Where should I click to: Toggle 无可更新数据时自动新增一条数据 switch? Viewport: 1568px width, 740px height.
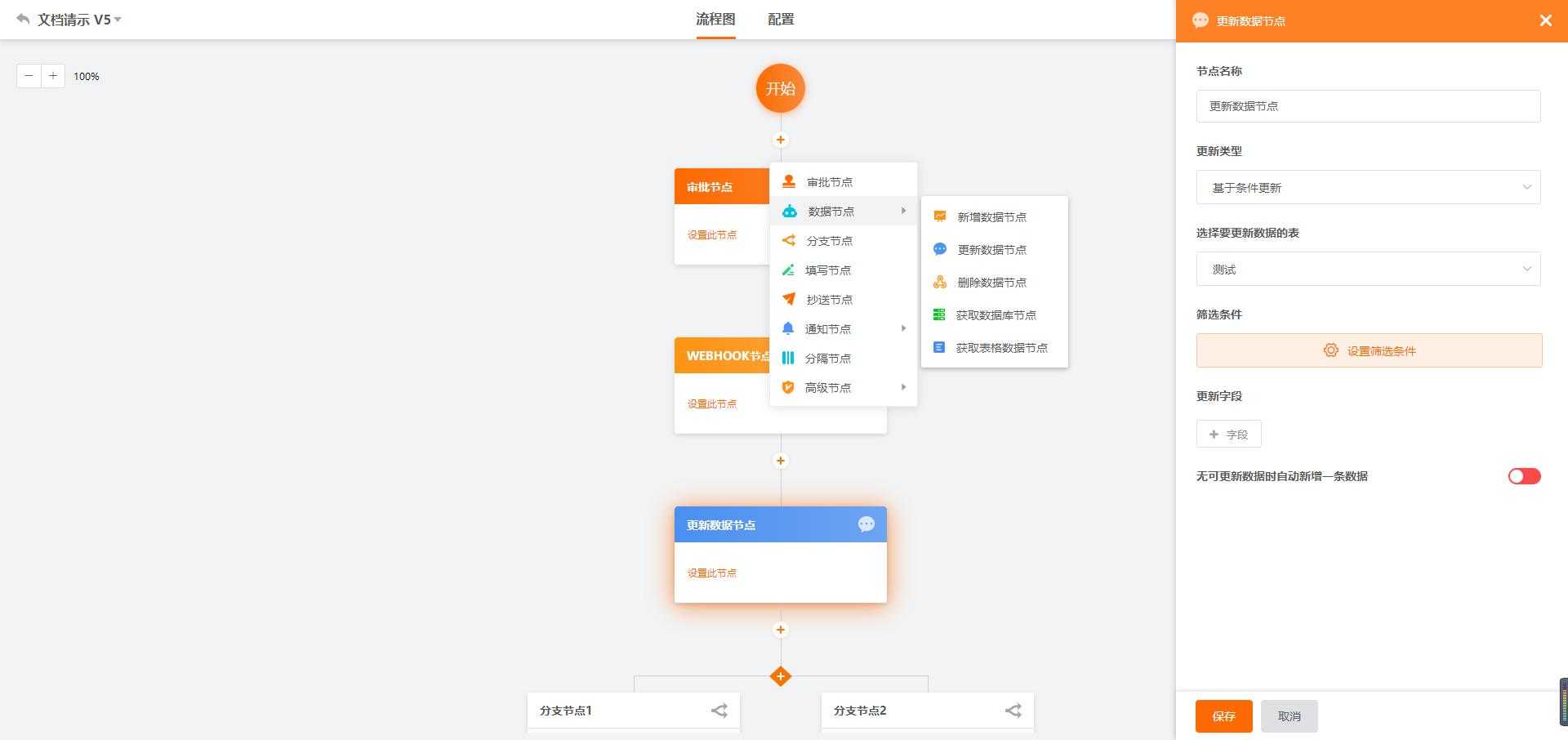[x=1524, y=476]
